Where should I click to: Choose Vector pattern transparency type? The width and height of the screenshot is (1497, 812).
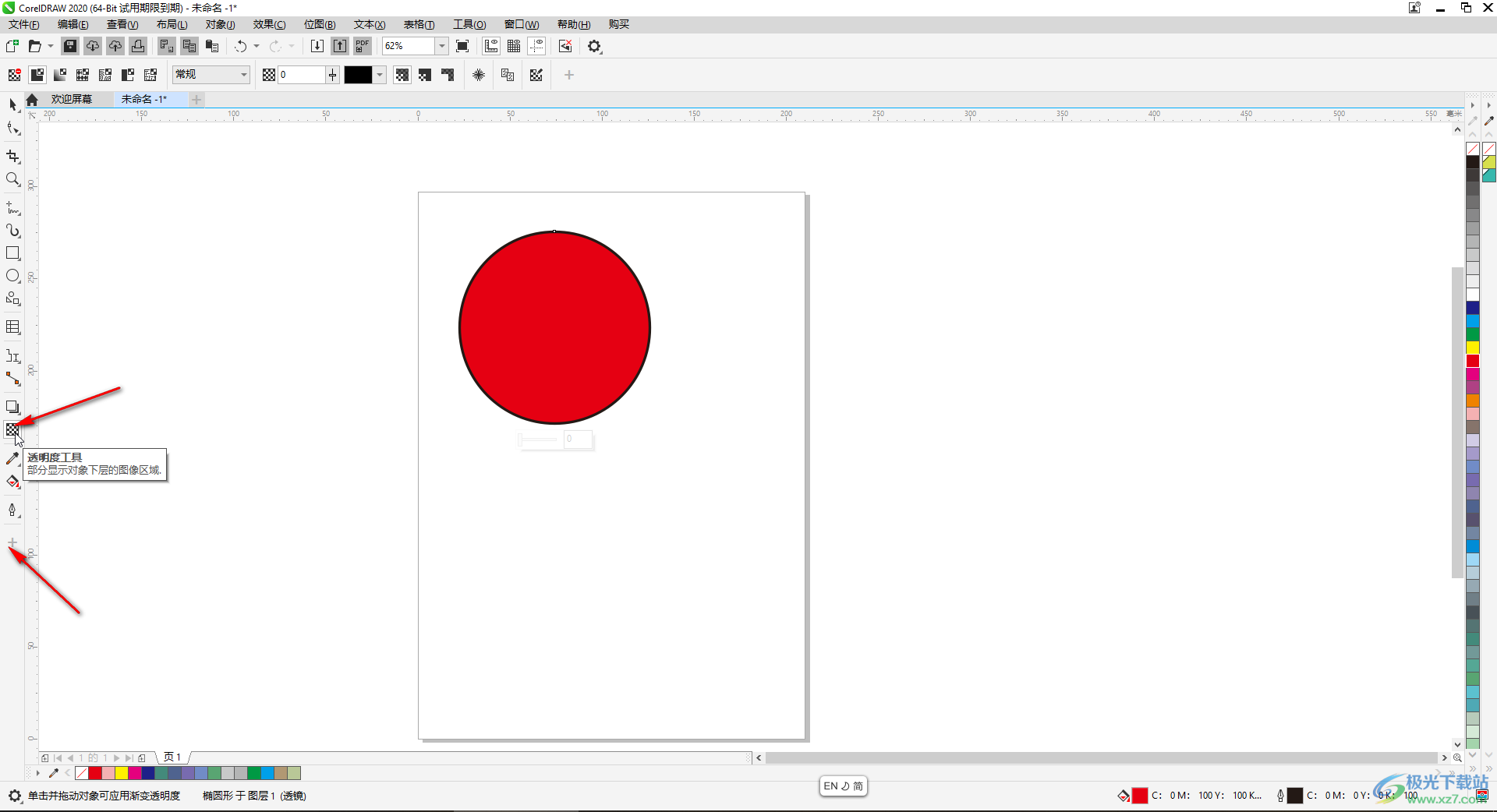tap(83, 75)
